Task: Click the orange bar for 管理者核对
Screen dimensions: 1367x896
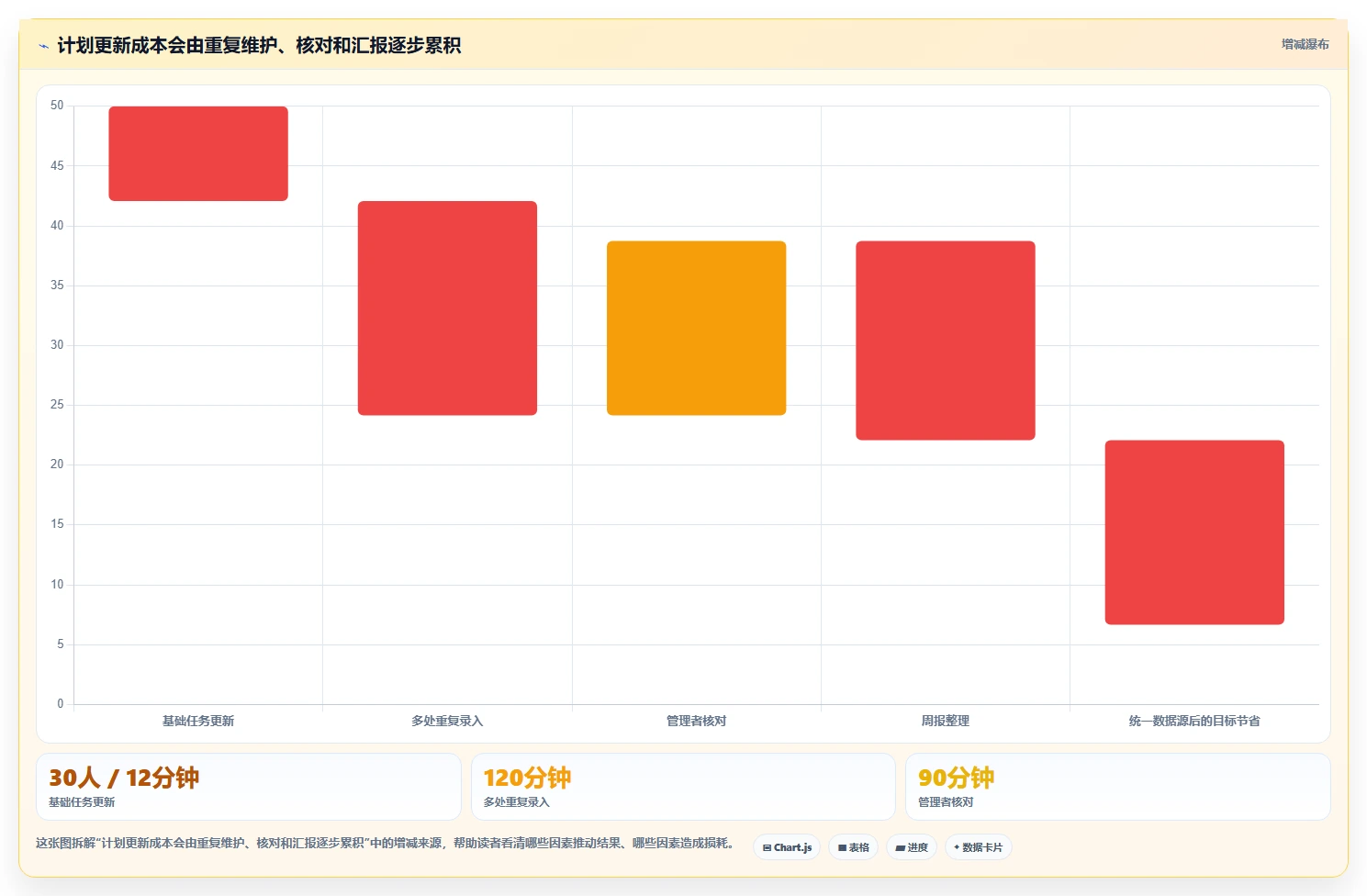Action: point(696,328)
